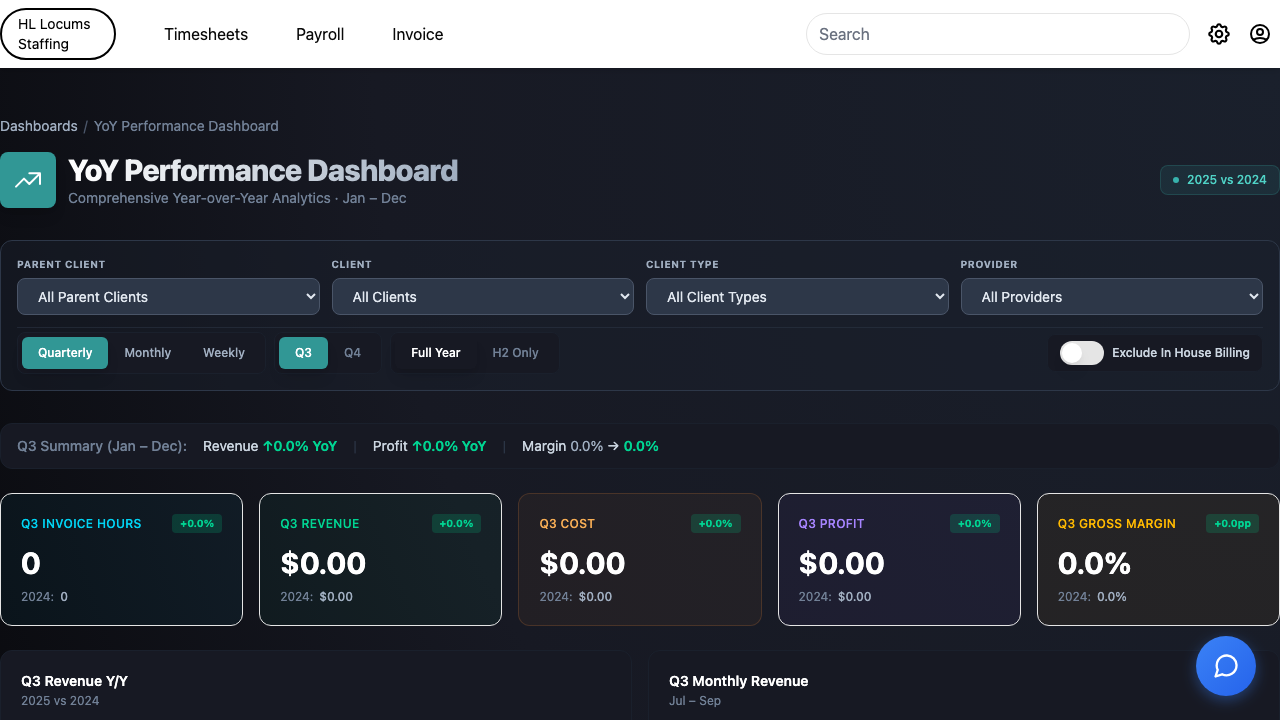Open the chat bubble widget

click(x=1226, y=666)
